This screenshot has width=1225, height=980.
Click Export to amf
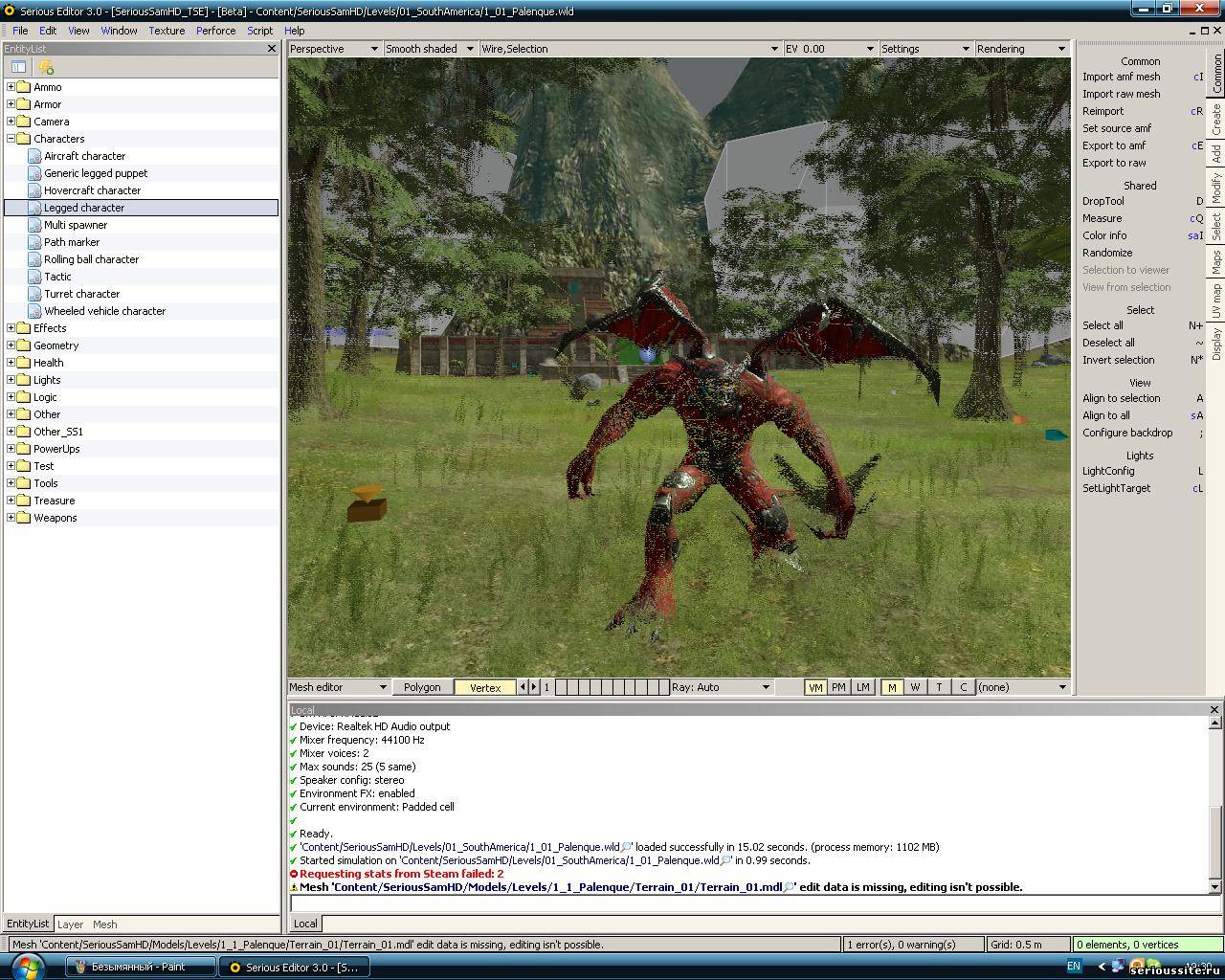click(1114, 145)
